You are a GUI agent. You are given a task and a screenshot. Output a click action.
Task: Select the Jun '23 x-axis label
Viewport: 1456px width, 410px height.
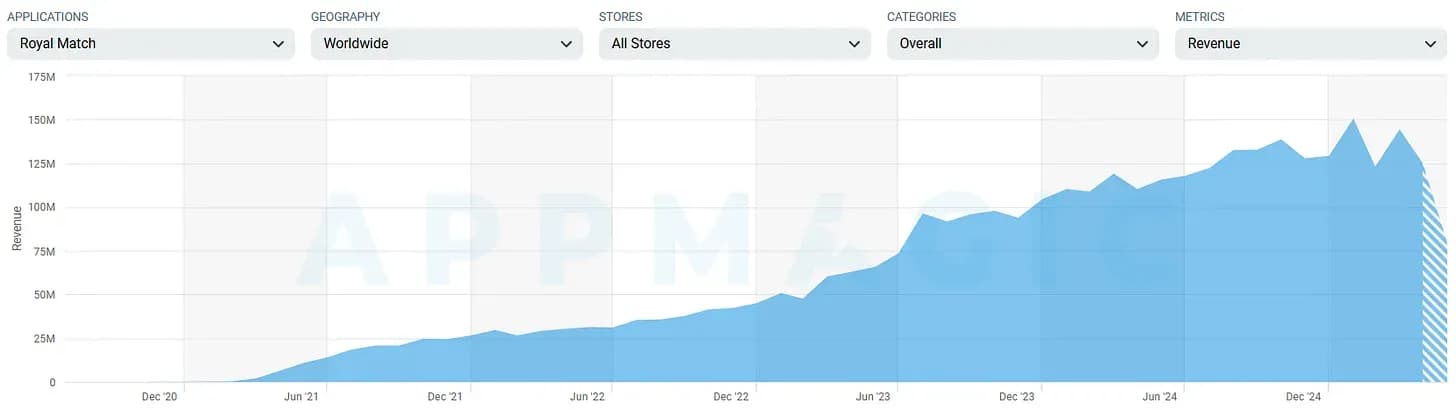click(873, 397)
